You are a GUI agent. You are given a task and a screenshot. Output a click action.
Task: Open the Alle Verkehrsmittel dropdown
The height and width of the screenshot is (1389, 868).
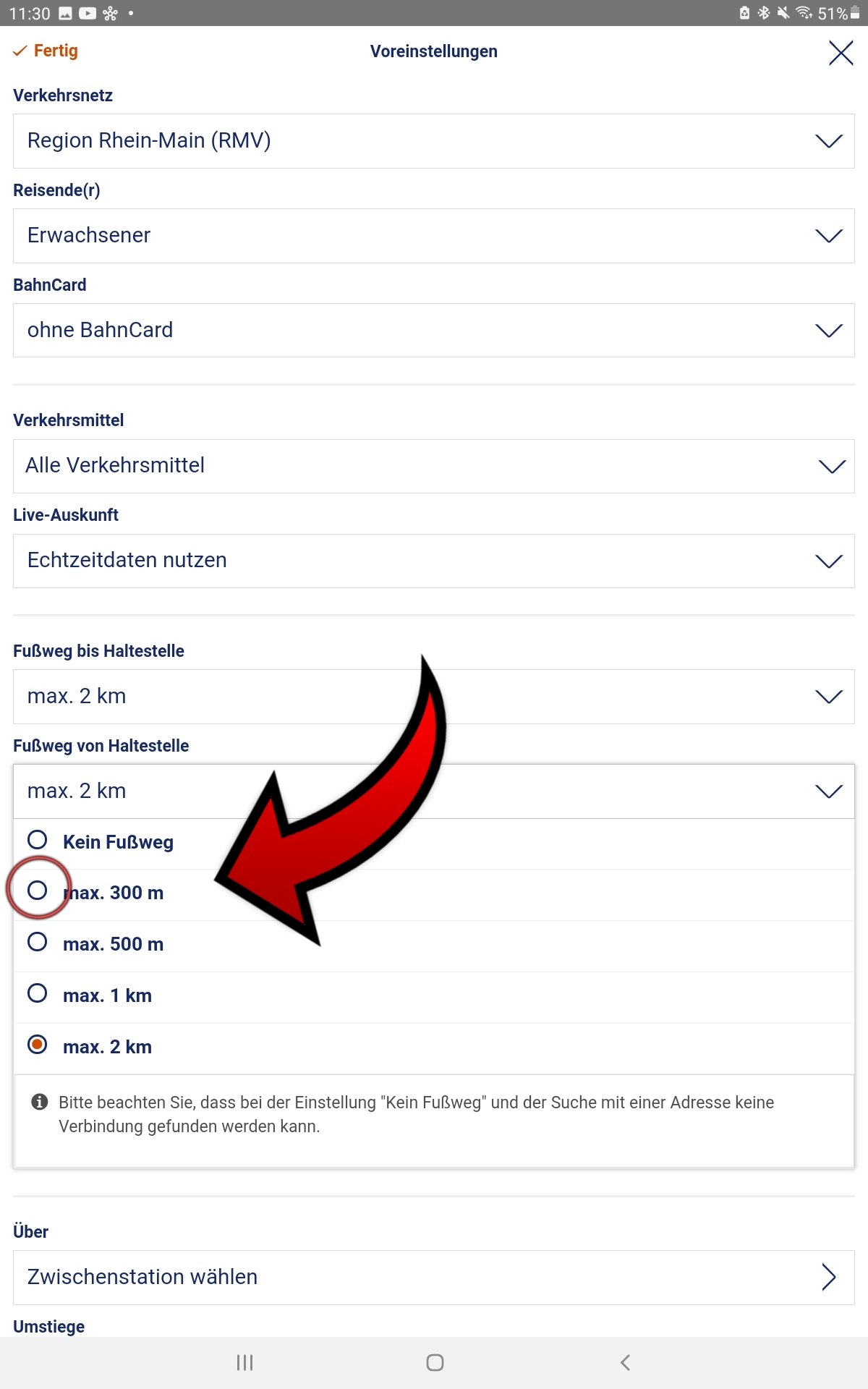tap(434, 466)
